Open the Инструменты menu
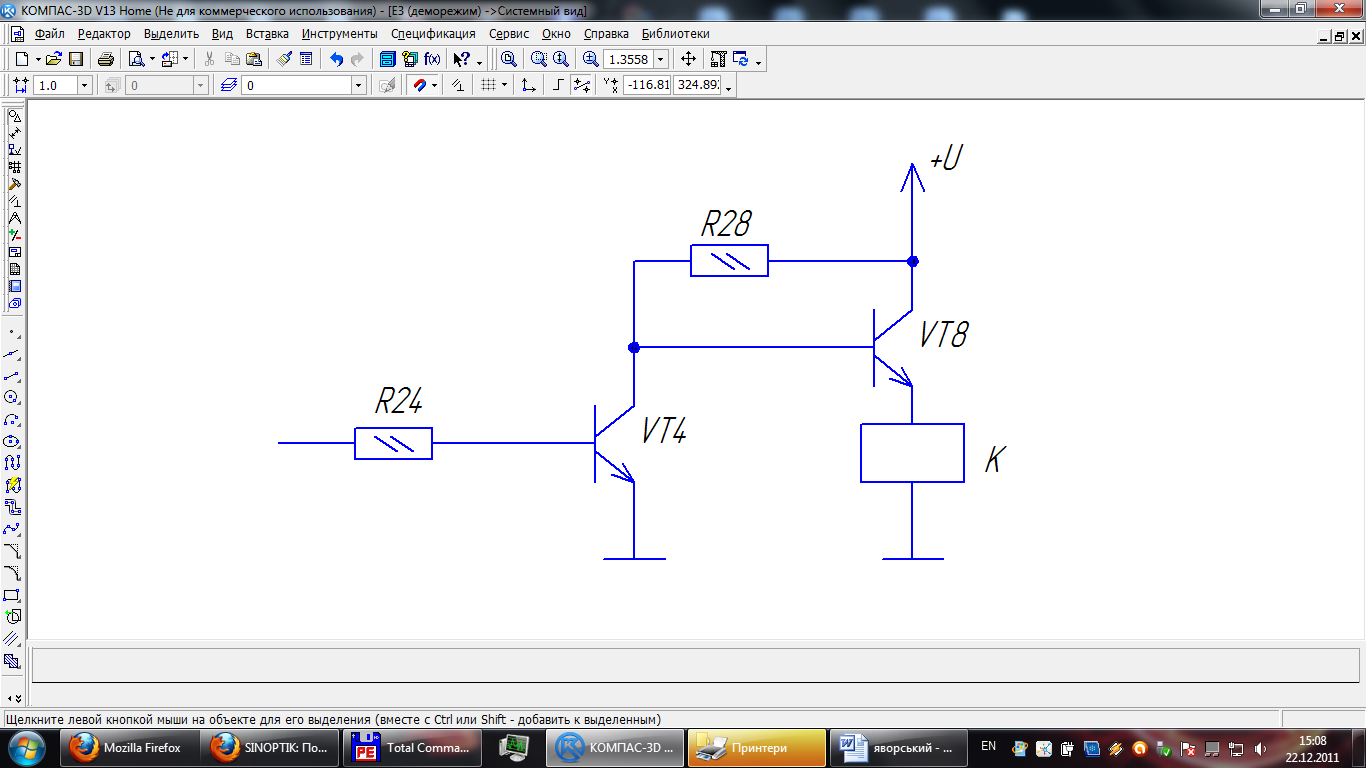Viewport: 1366px width, 768px height. tap(340, 33)
